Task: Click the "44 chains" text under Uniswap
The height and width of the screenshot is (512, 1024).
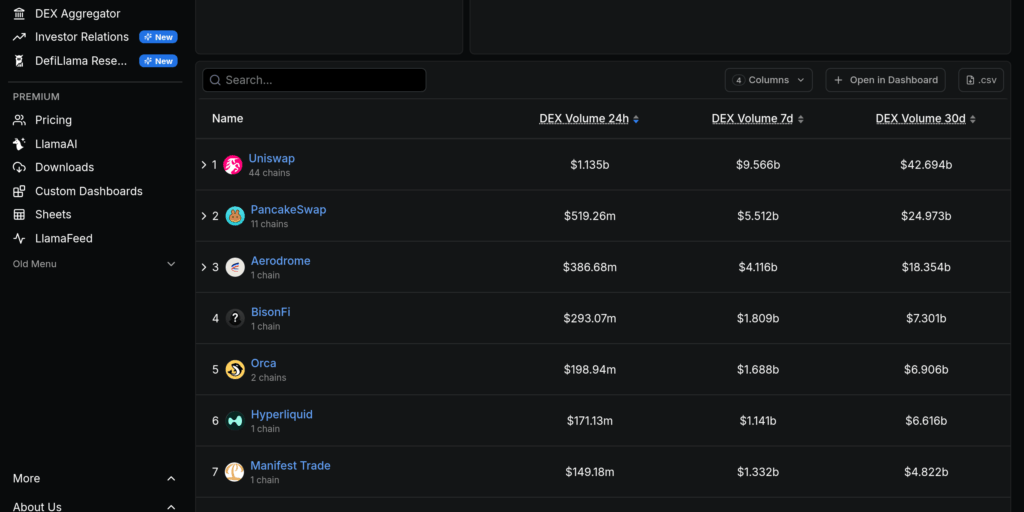Action: click(x=270, y=173)
